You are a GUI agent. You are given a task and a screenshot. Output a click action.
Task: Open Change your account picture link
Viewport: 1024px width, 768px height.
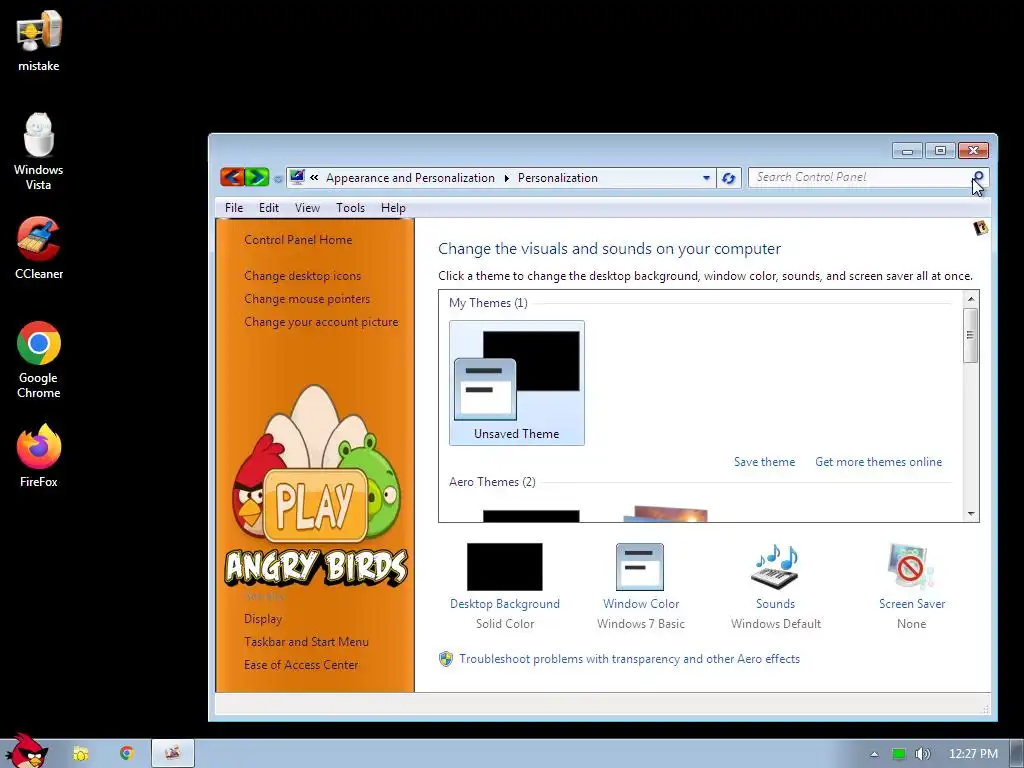click(321, 322)
